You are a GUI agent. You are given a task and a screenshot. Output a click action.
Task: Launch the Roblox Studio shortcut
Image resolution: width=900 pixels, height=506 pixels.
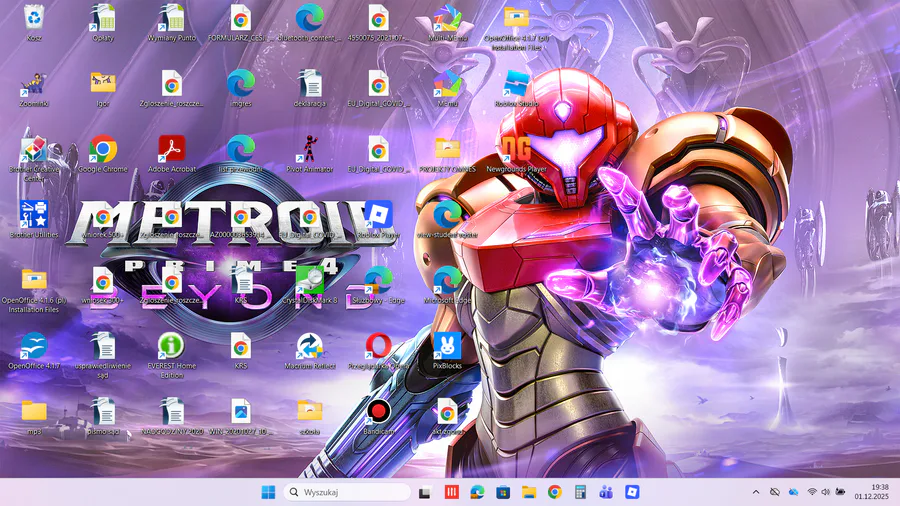coord(516,83)
